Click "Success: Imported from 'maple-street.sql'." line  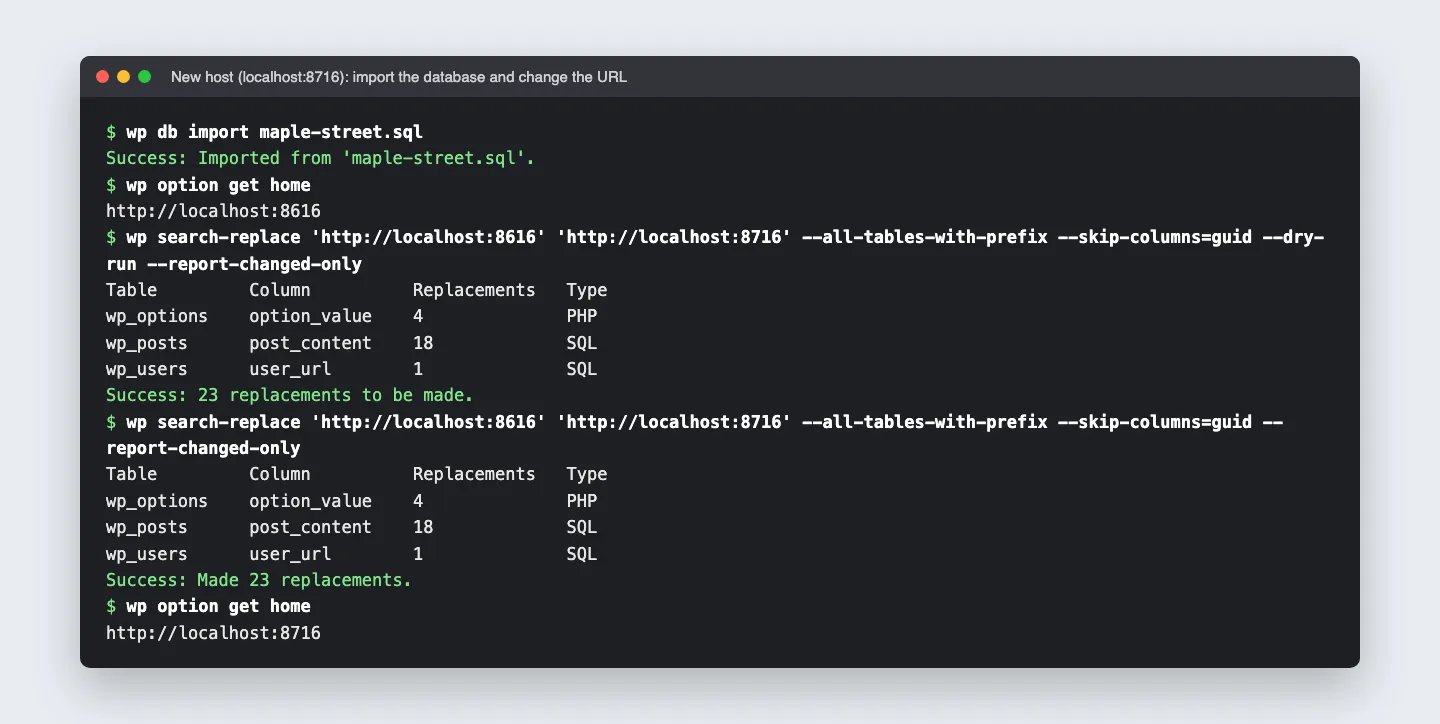point(320,158)
